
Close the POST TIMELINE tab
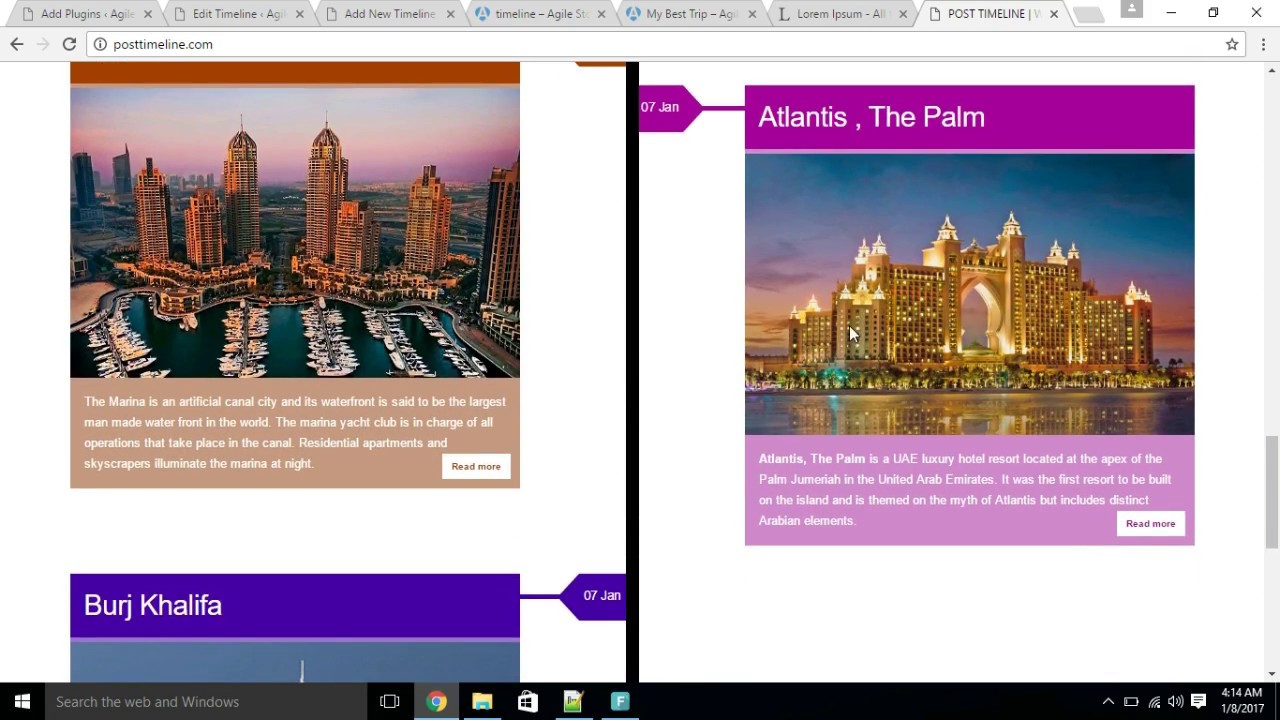[x=1054, y=14]
